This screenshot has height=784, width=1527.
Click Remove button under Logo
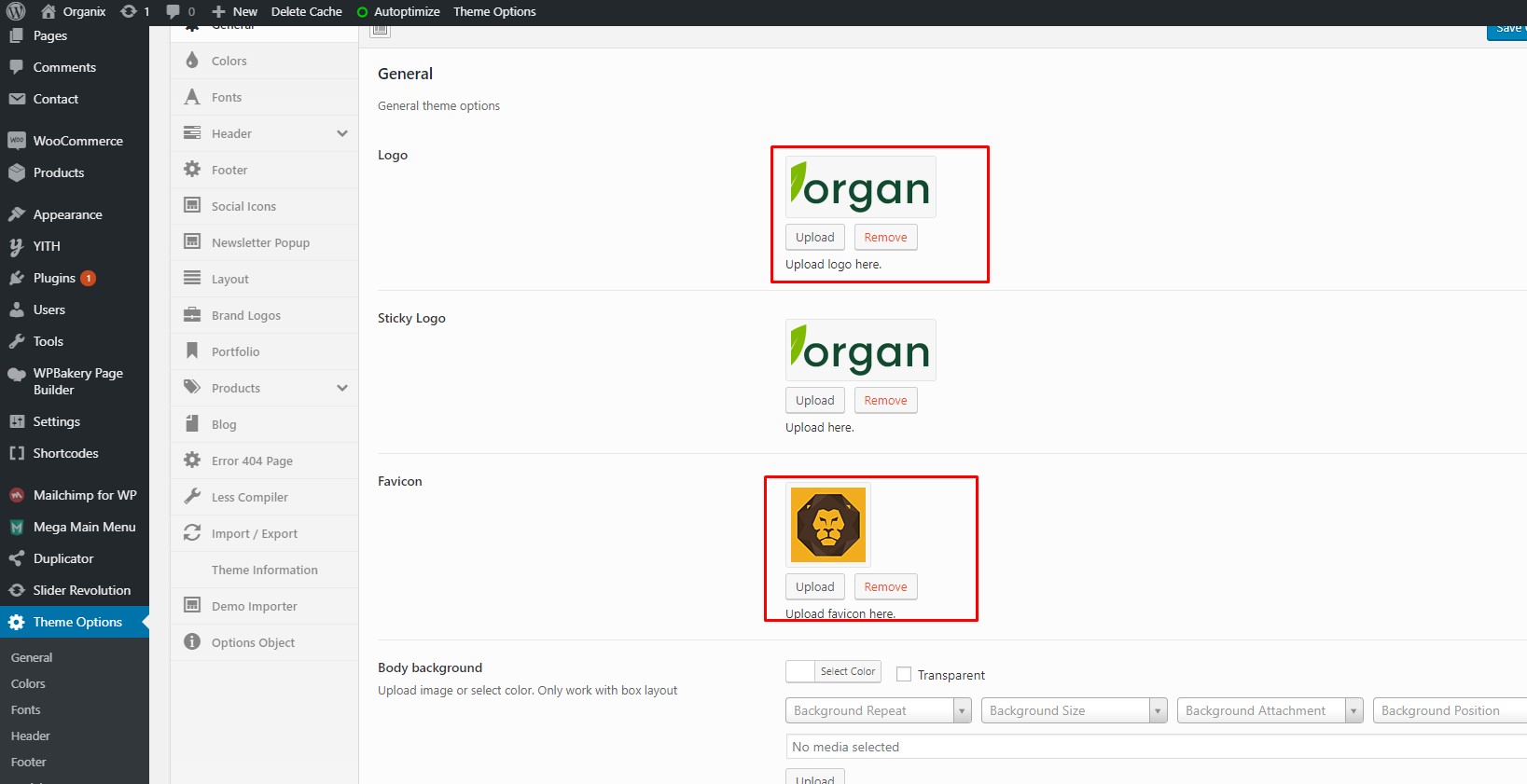click(885, 237)
